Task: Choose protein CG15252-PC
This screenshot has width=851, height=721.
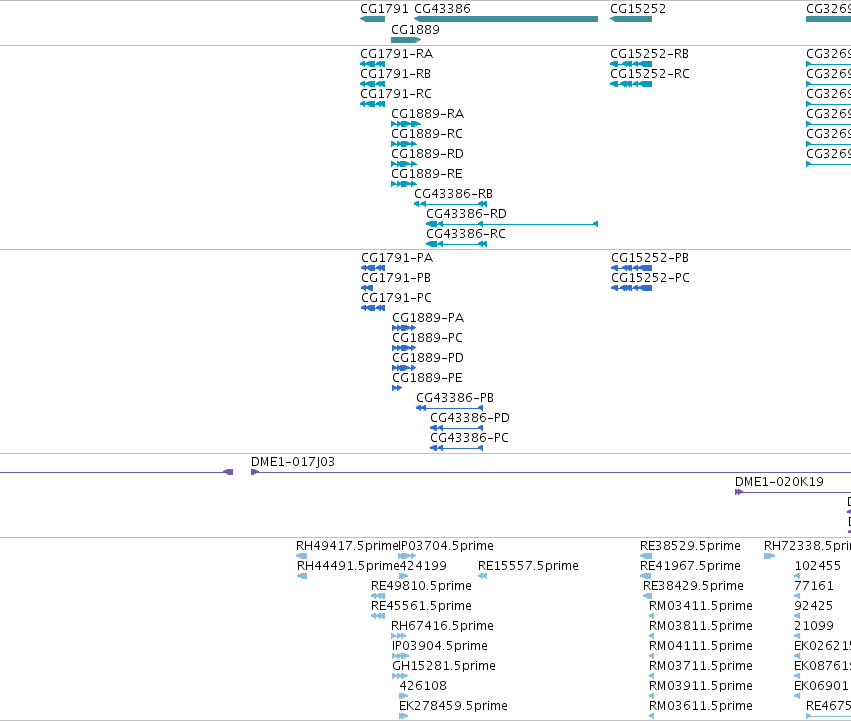Action: point(650,278)
